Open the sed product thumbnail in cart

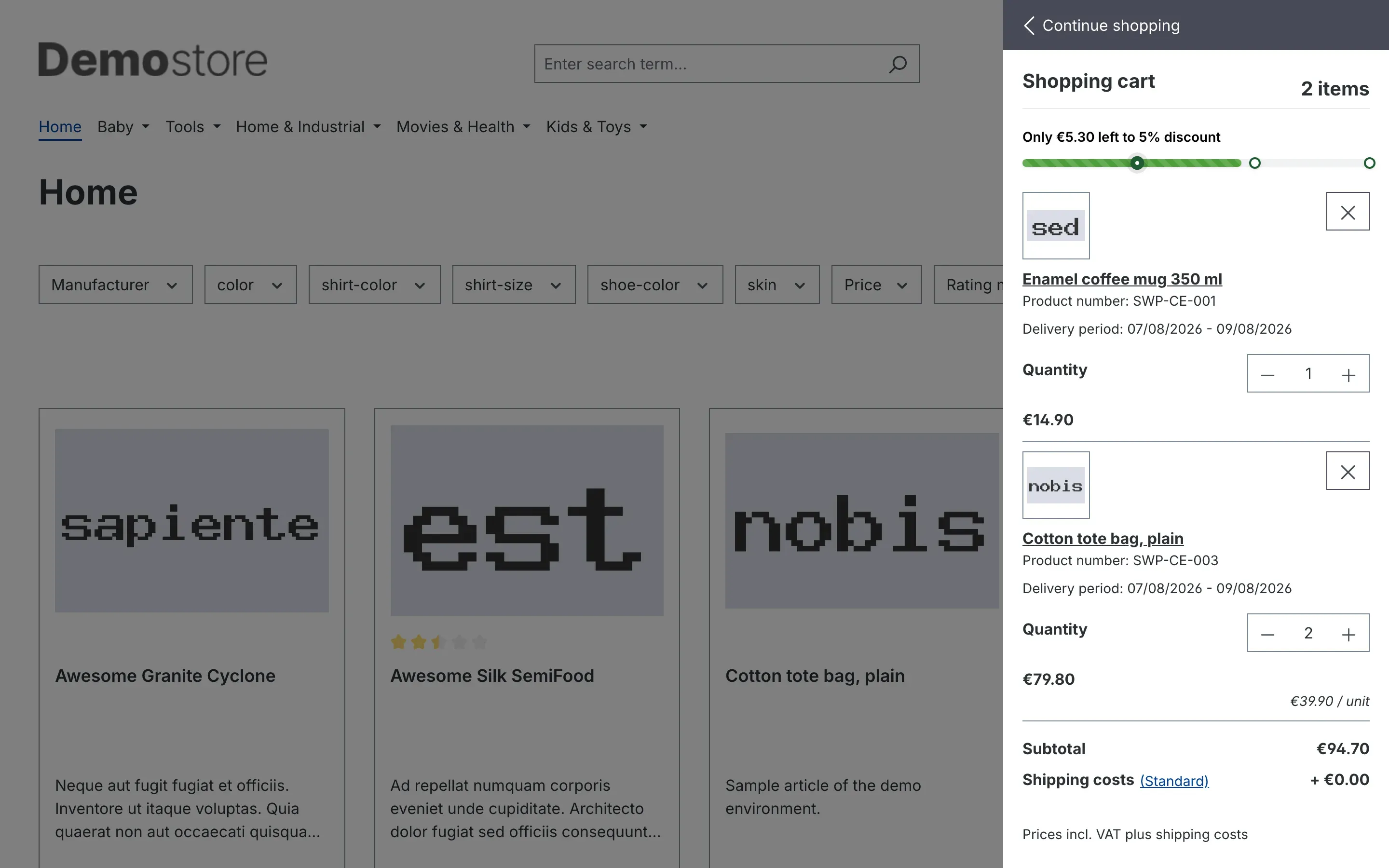tap(1056, 226)
